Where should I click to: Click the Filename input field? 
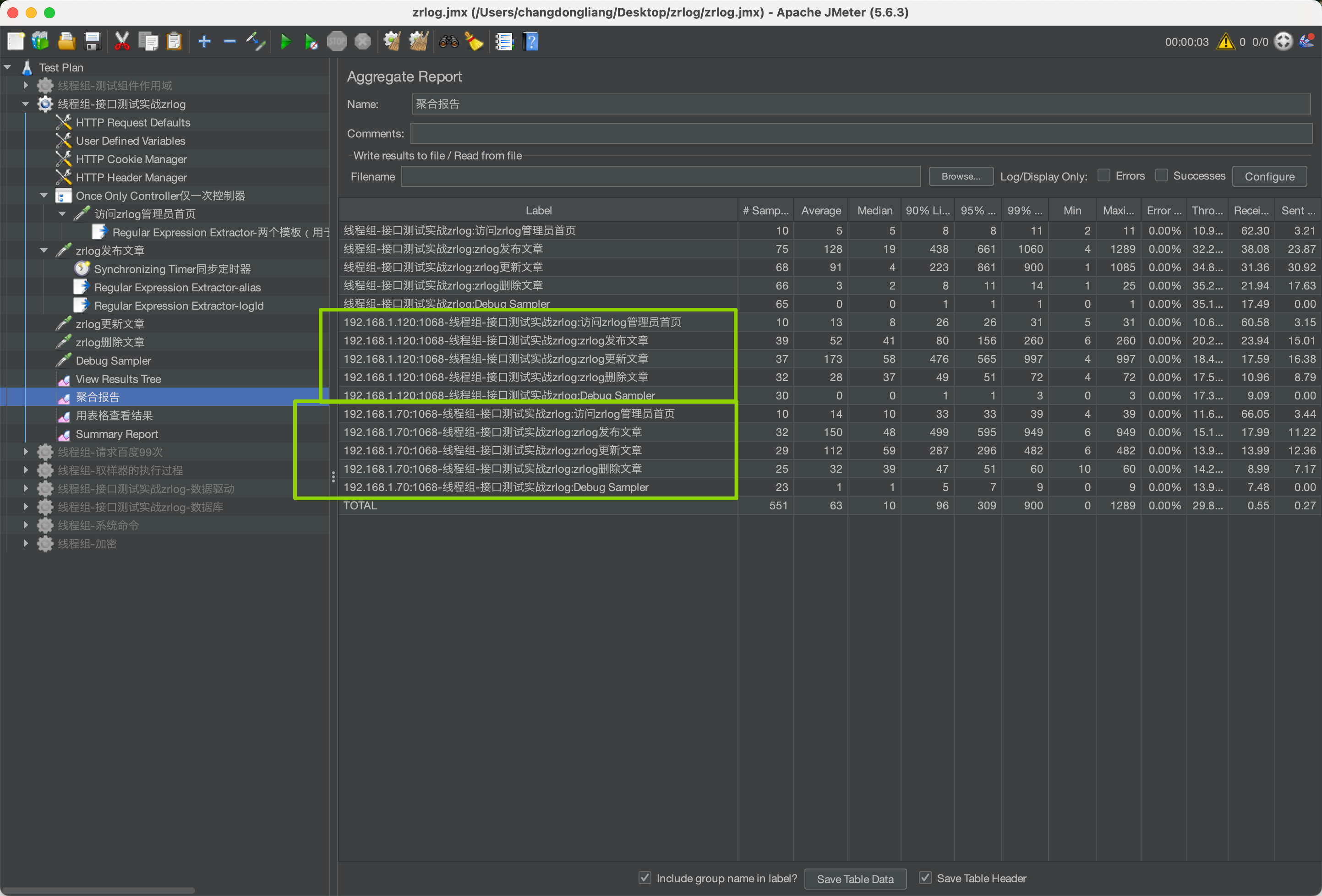[660, 176]
